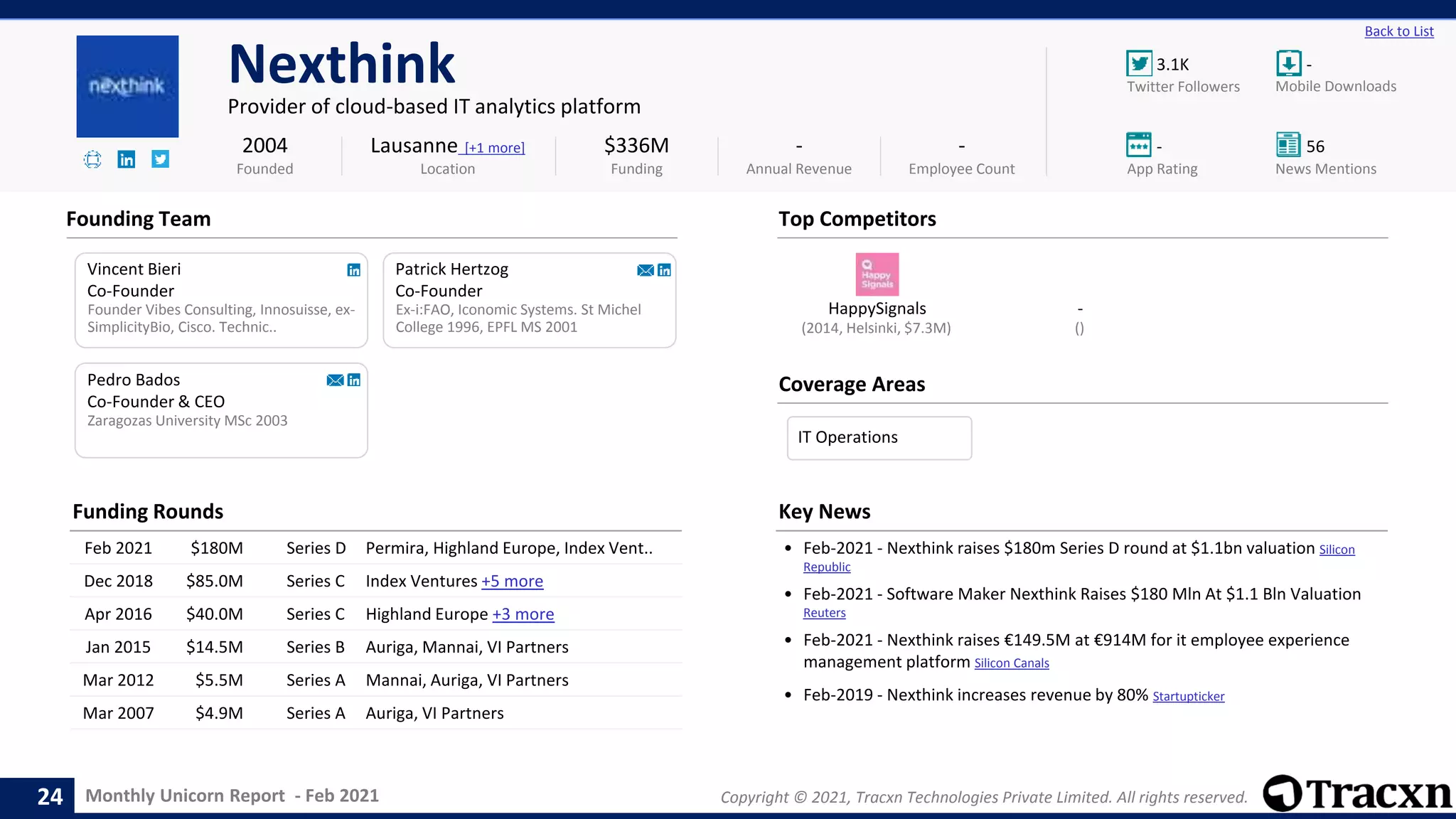Email Pedro Bados via envelope icon
The width and height of the screenshot is (1456, 819).
click(335, 380)
